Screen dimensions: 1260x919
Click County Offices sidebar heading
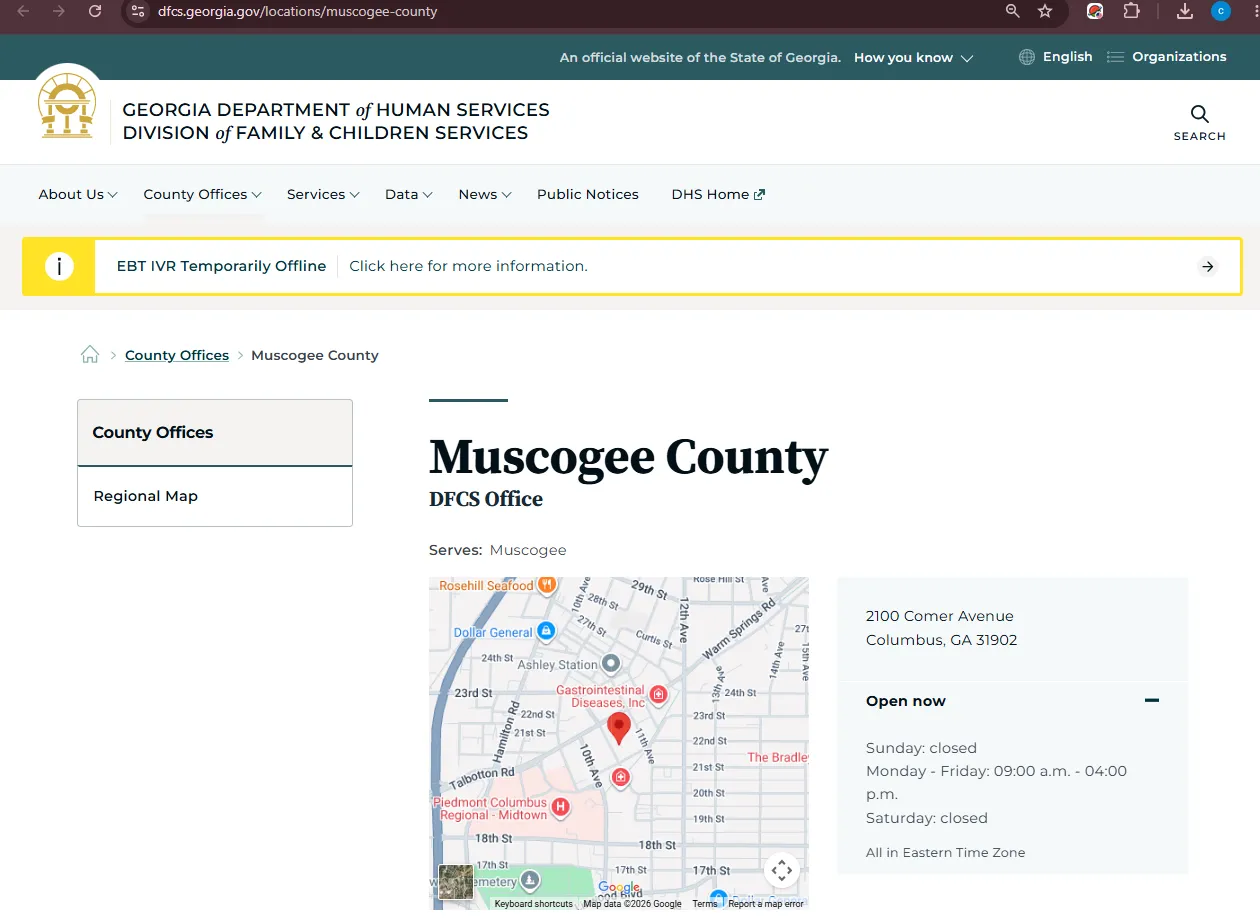click(153, 432)
